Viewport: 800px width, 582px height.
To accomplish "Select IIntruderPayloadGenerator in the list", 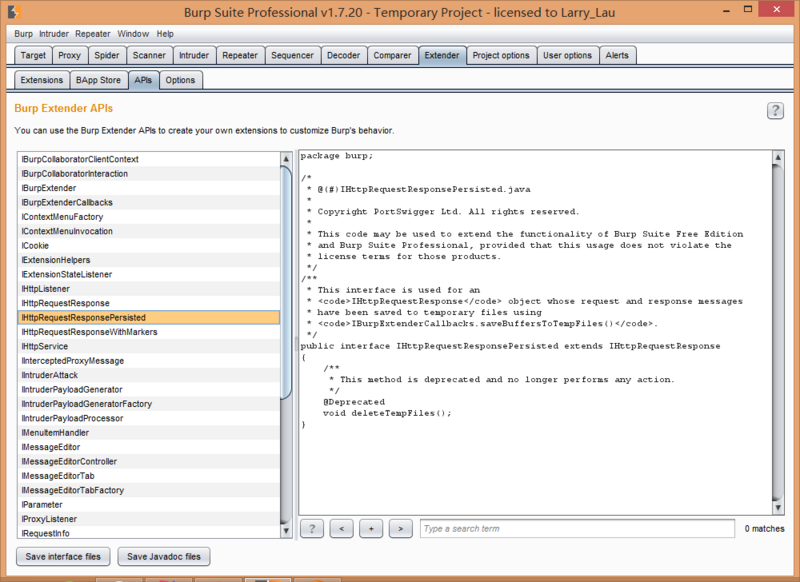I will (x=148, y=389).
